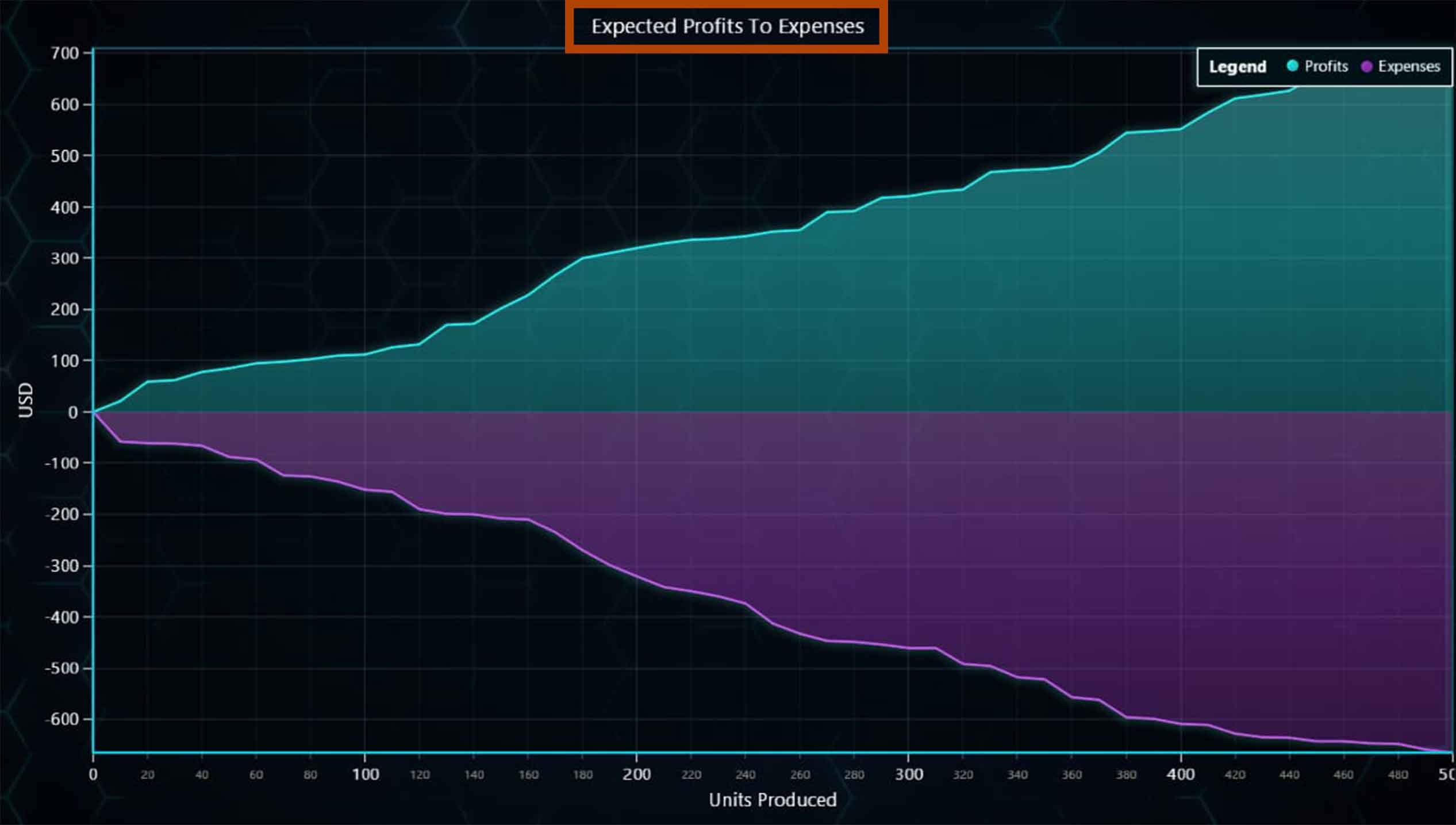
Task: Click the -600 tick on USD axis
Action: (x=62, y=719)
